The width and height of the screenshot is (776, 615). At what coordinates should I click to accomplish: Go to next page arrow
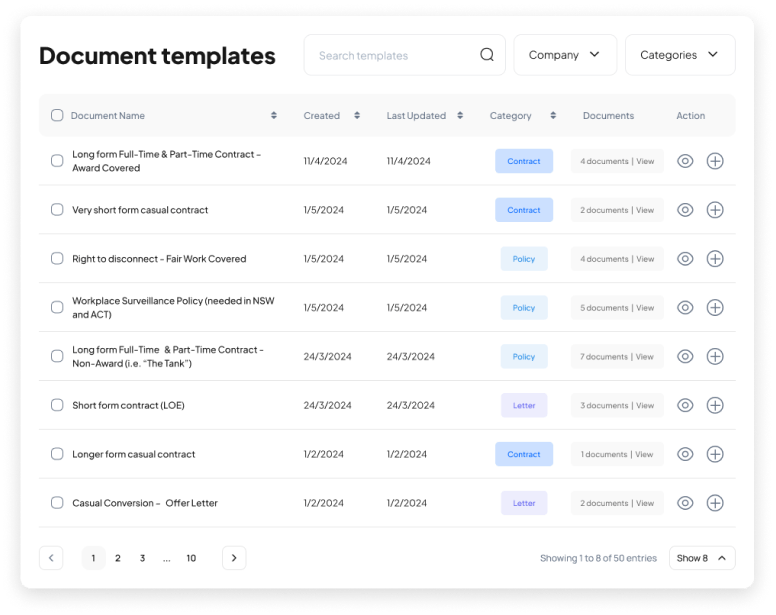(234, 558)
